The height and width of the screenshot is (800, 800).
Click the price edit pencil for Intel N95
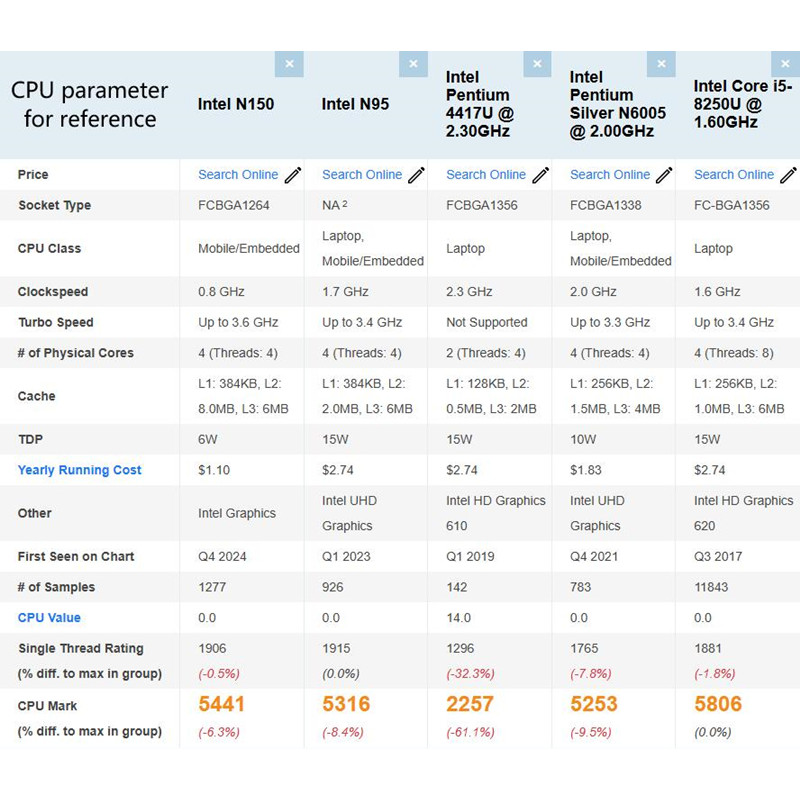point(417,175)
